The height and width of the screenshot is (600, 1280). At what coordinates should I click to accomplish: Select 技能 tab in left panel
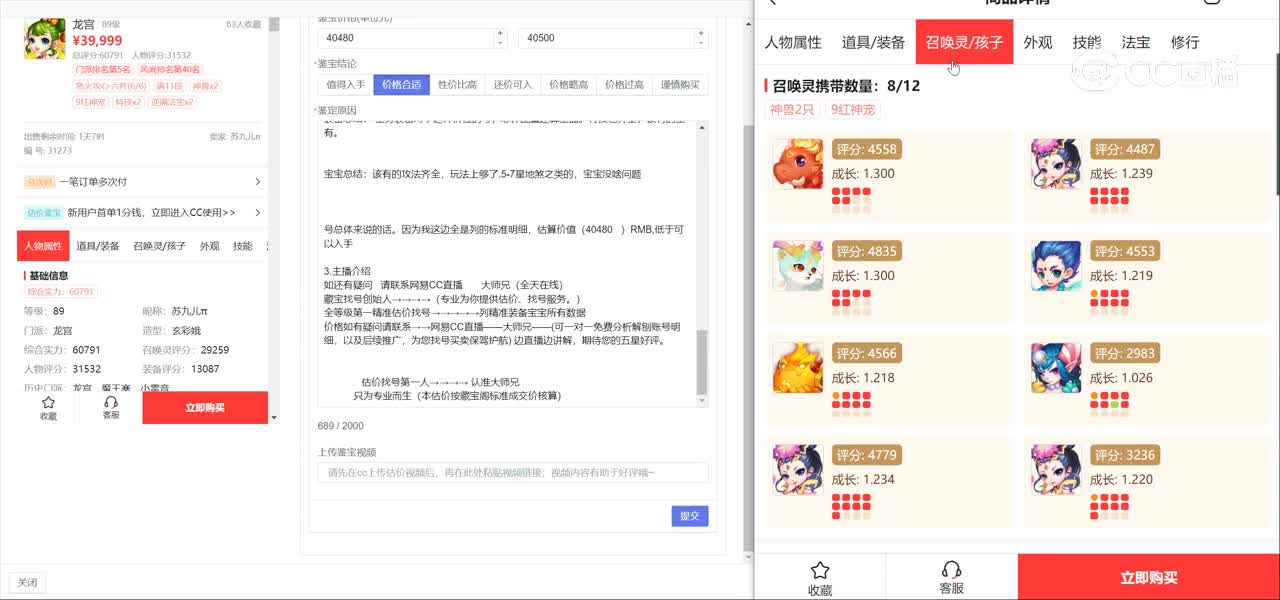click(243, 246)
